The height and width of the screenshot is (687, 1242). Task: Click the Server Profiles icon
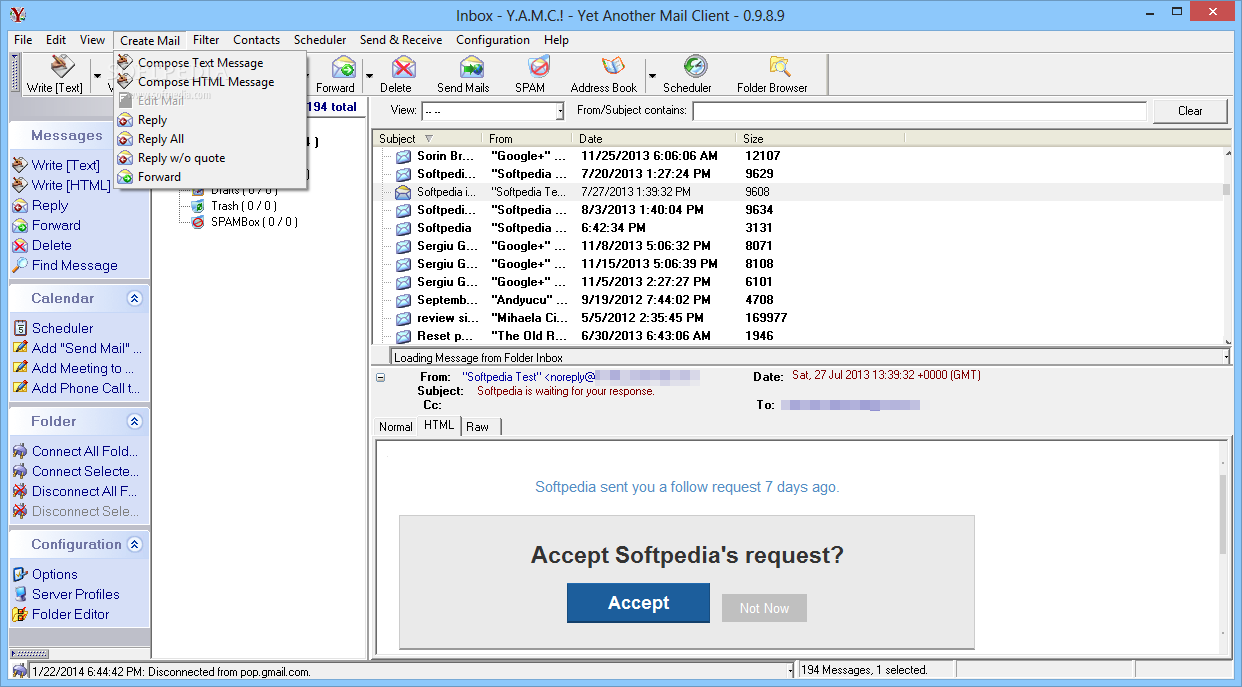click(x=20, y=594)
